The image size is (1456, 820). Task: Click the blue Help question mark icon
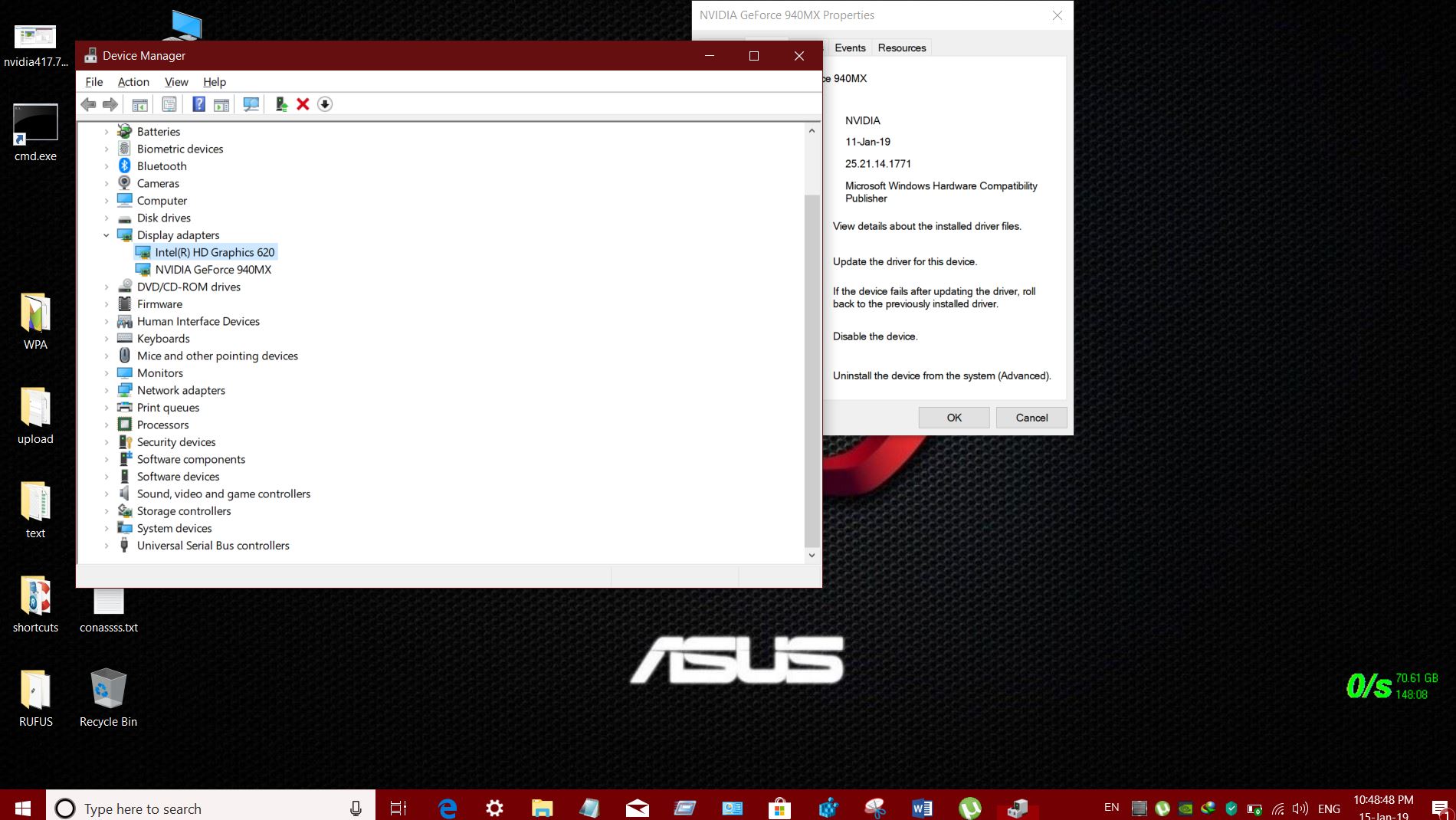pyautogui.click(x=198, y=104)
